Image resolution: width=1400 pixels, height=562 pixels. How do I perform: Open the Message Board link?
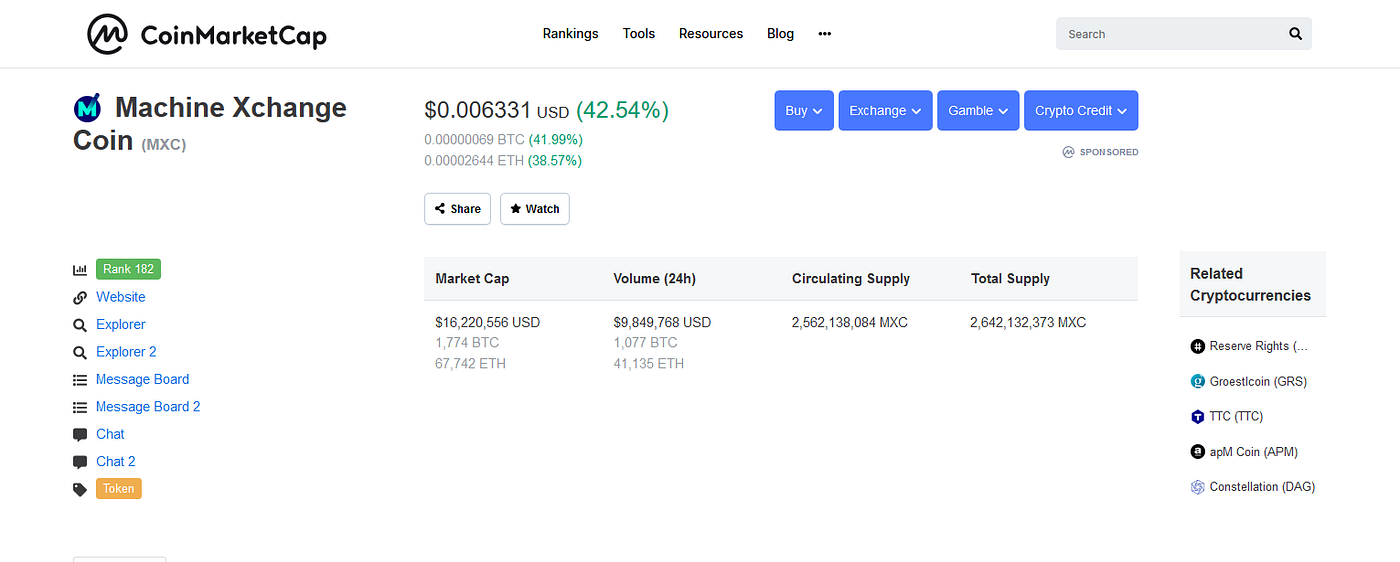[x=143, y=380]
